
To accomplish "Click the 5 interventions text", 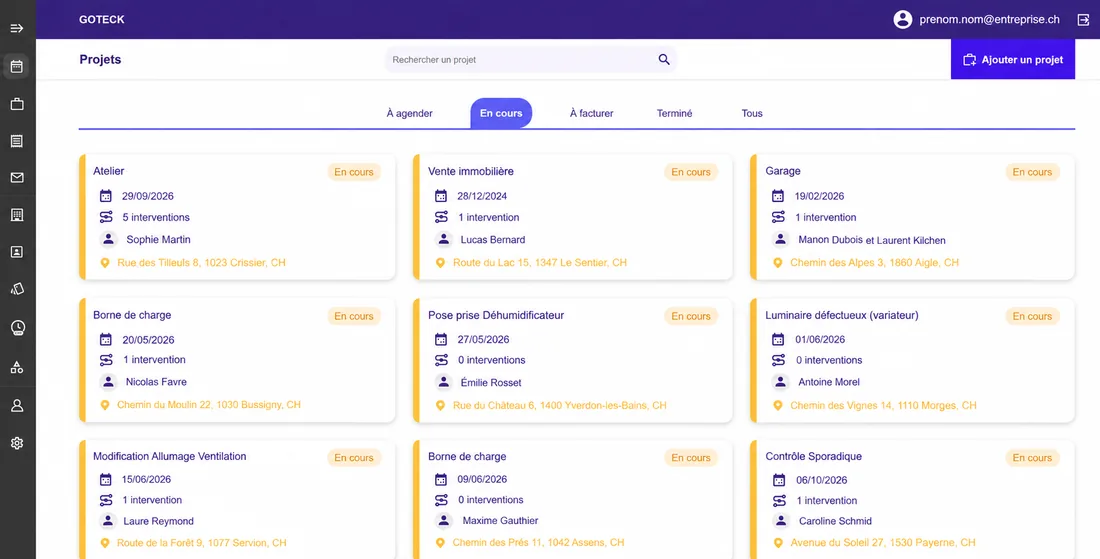I will pyautogui.click(x=156, y=217).
